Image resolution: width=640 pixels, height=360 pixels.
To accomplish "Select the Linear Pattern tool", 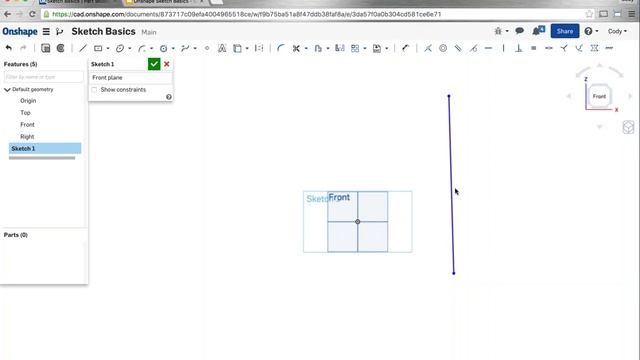I will click(355, 48).
